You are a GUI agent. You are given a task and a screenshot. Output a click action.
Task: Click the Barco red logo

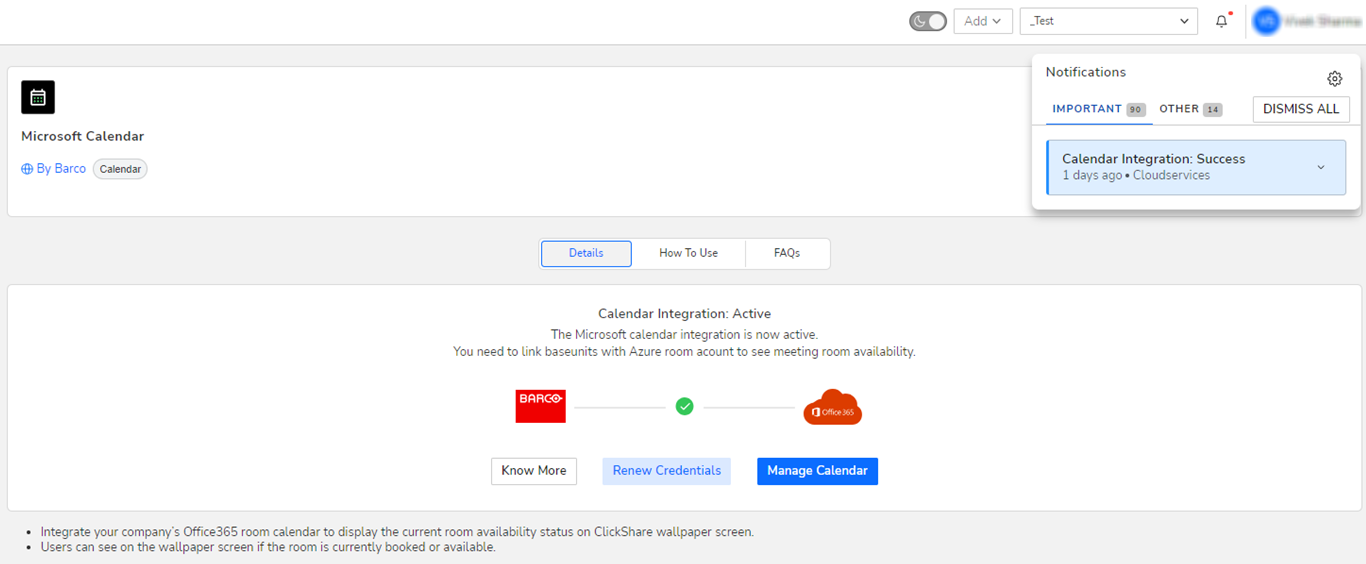pos(540,406)
